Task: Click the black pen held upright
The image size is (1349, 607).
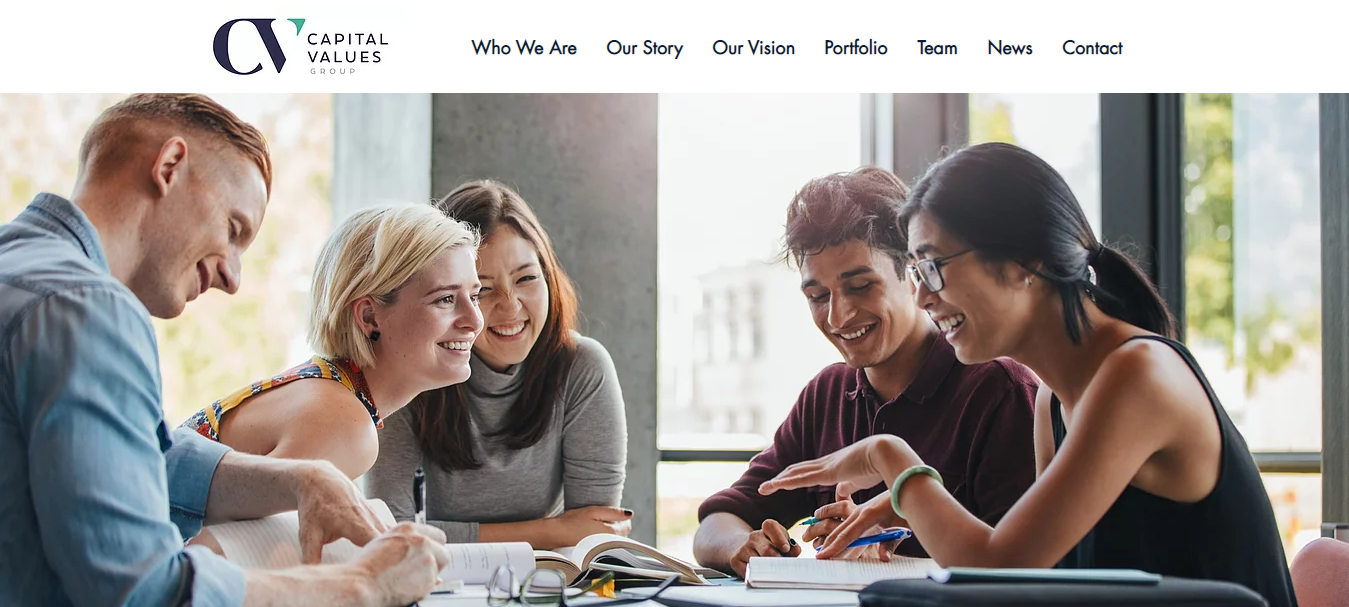Action: [419, 494]
